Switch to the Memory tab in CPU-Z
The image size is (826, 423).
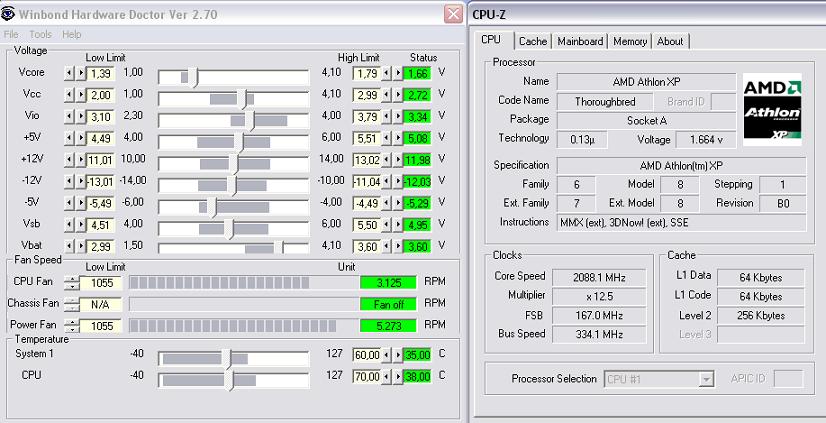(x=630, y=41)
